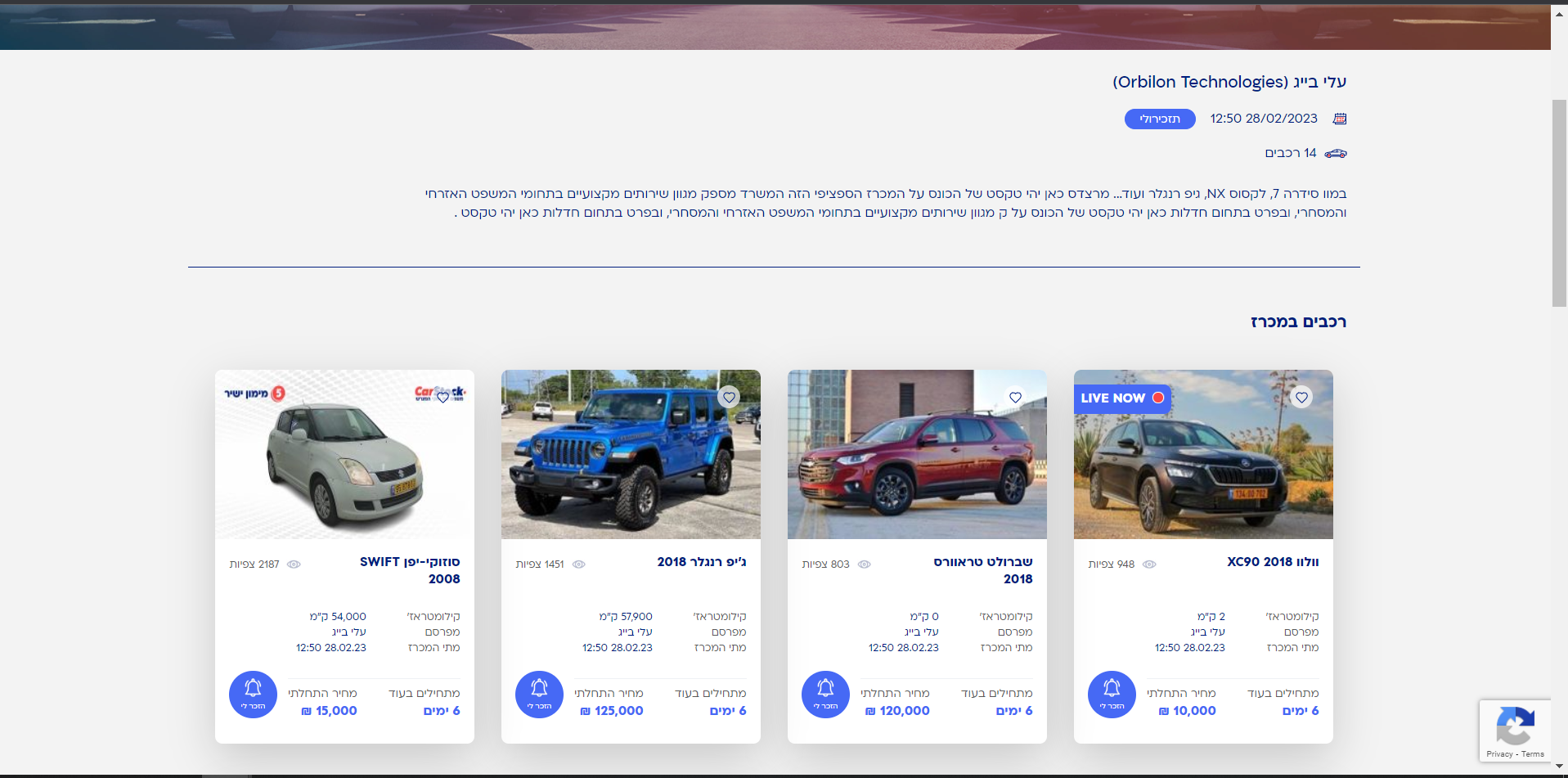Click the car icon next to 14 vehicles
The image size is (1568, 778).
pos(1336,153)
